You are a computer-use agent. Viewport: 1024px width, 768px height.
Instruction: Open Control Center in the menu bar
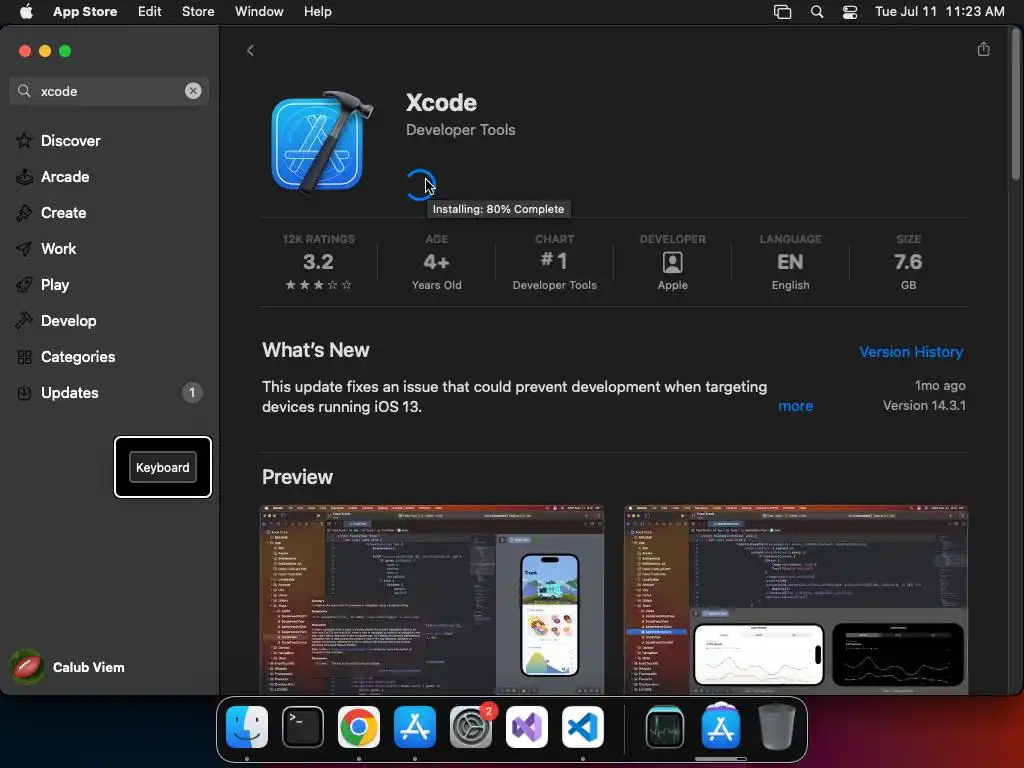click(850, 12)
